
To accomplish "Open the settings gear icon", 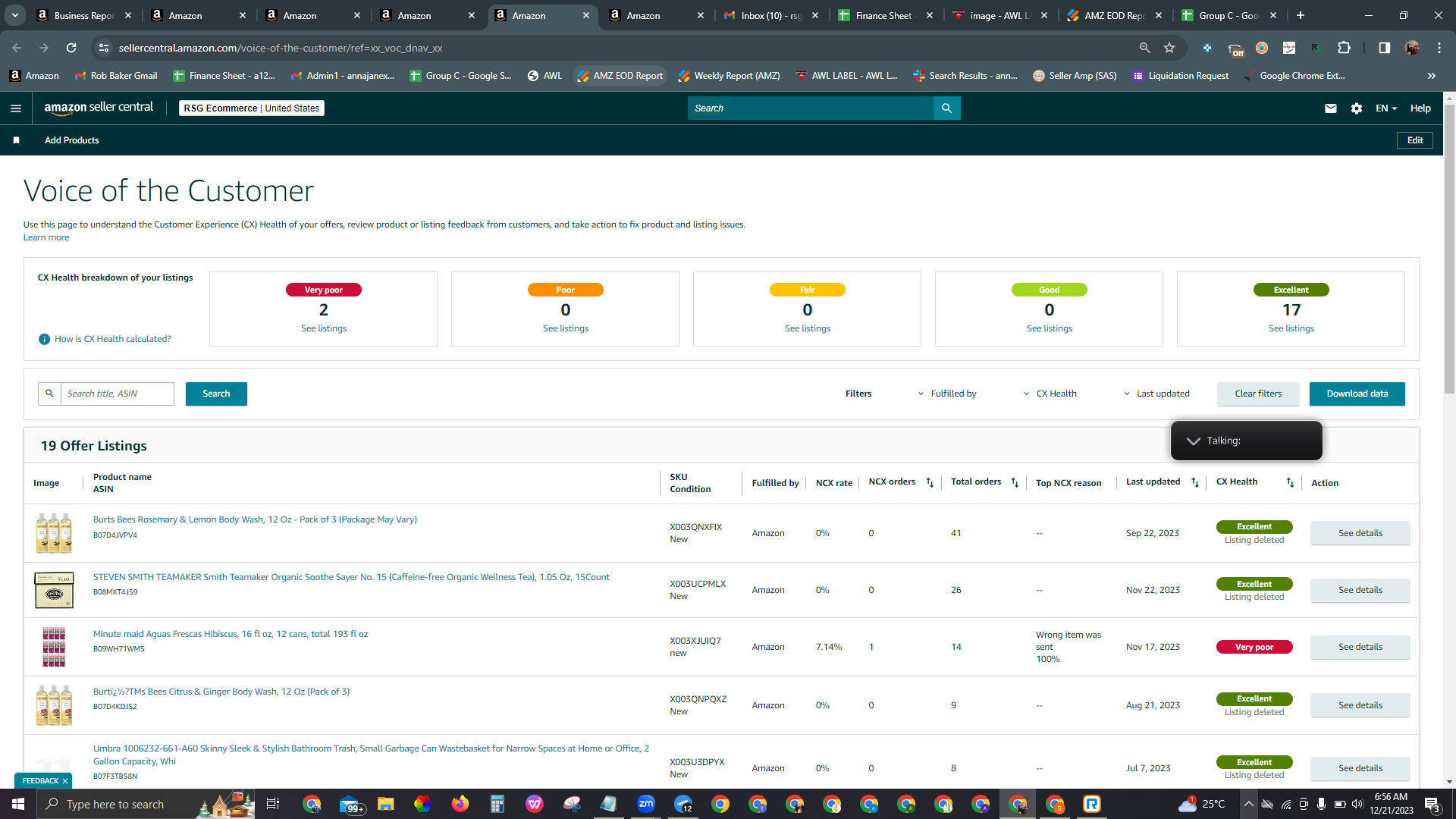I will tap(1357, 108).
